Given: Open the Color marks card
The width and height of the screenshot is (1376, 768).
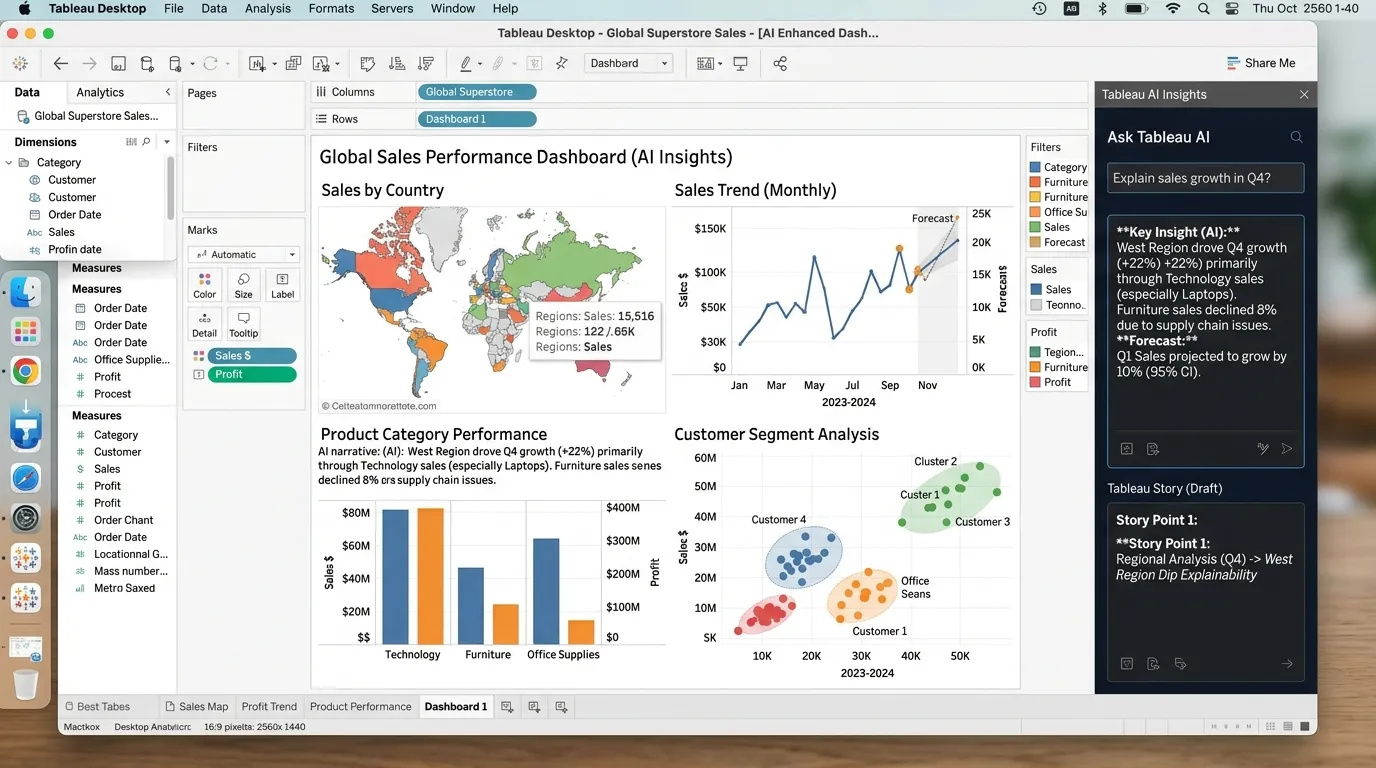Looking at the screenshot, I should pyautogui.click(x=204, y=285).
